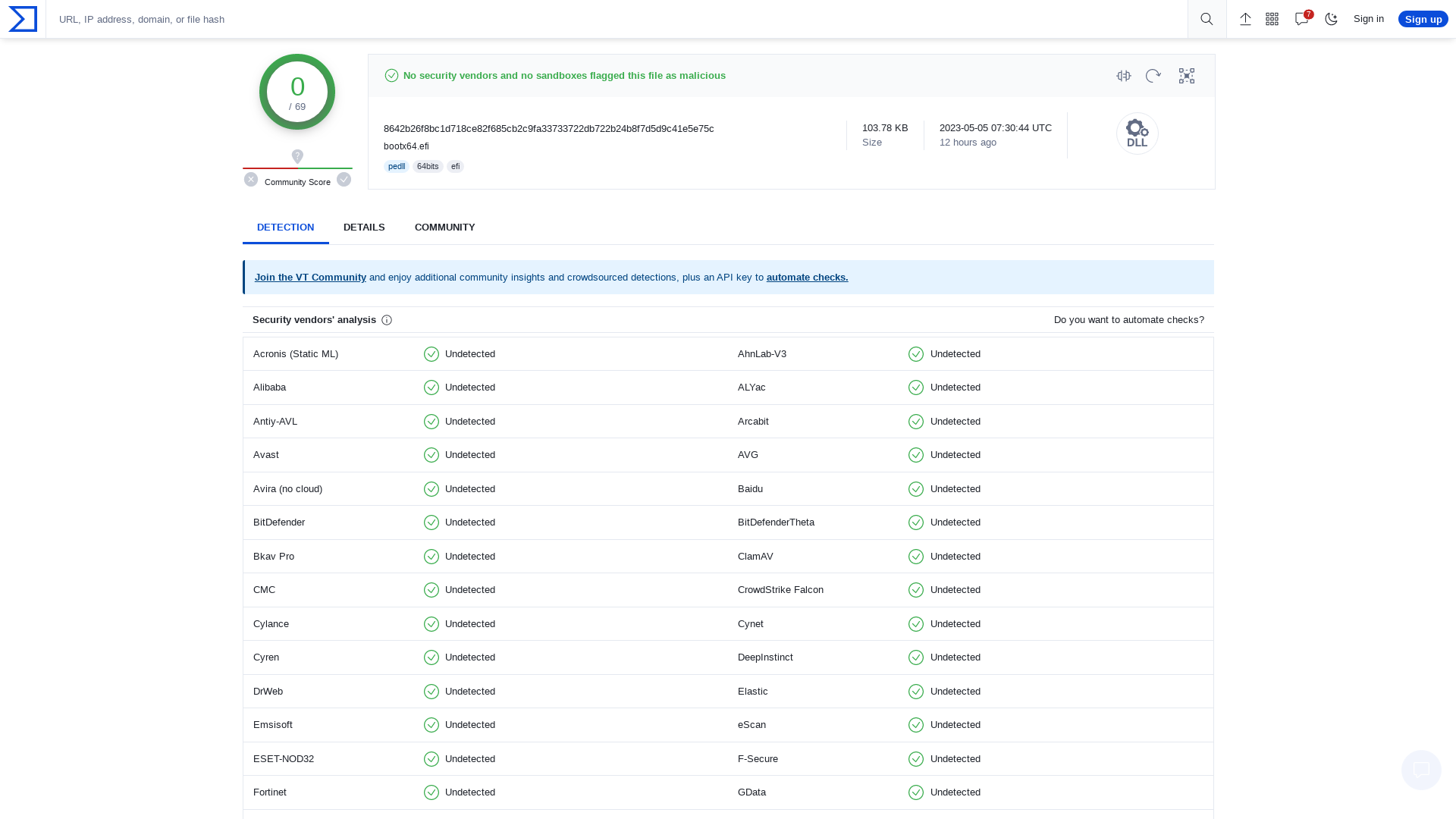
Task: Click the CMC vendor name
Action: tap(264, 590)
